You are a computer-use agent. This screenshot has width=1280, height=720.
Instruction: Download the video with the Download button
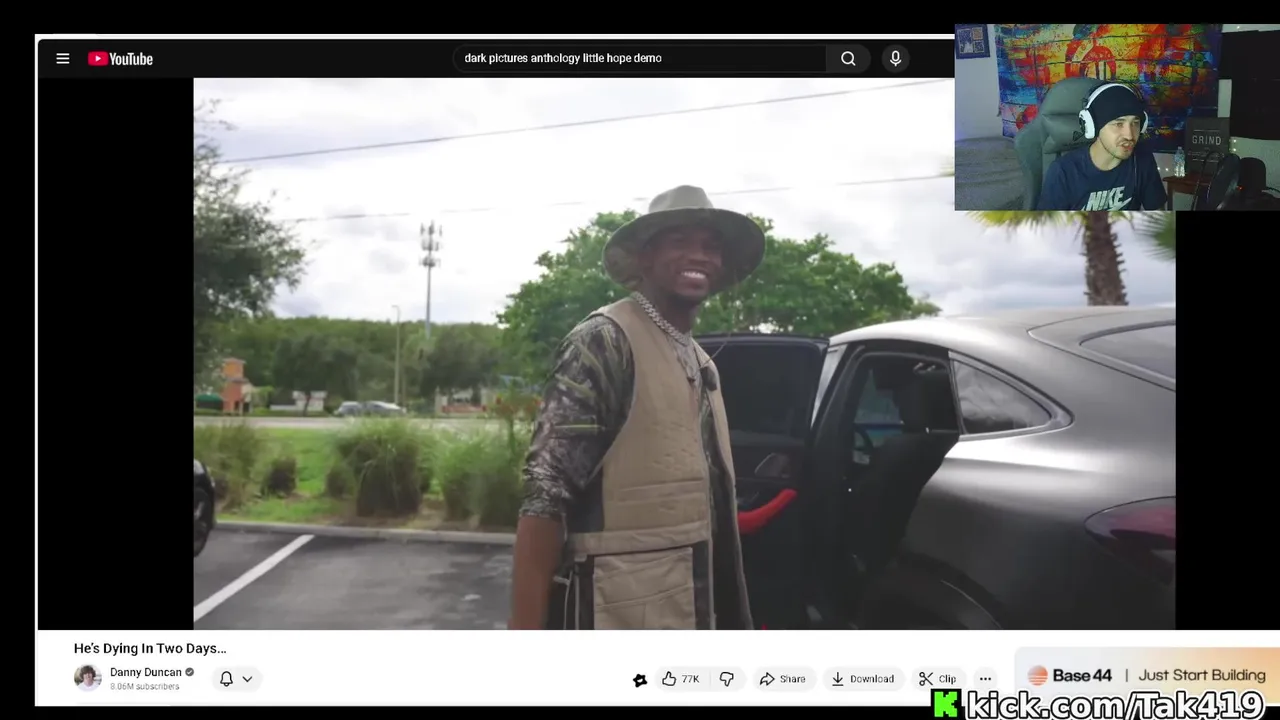click(x=863, y=679)
